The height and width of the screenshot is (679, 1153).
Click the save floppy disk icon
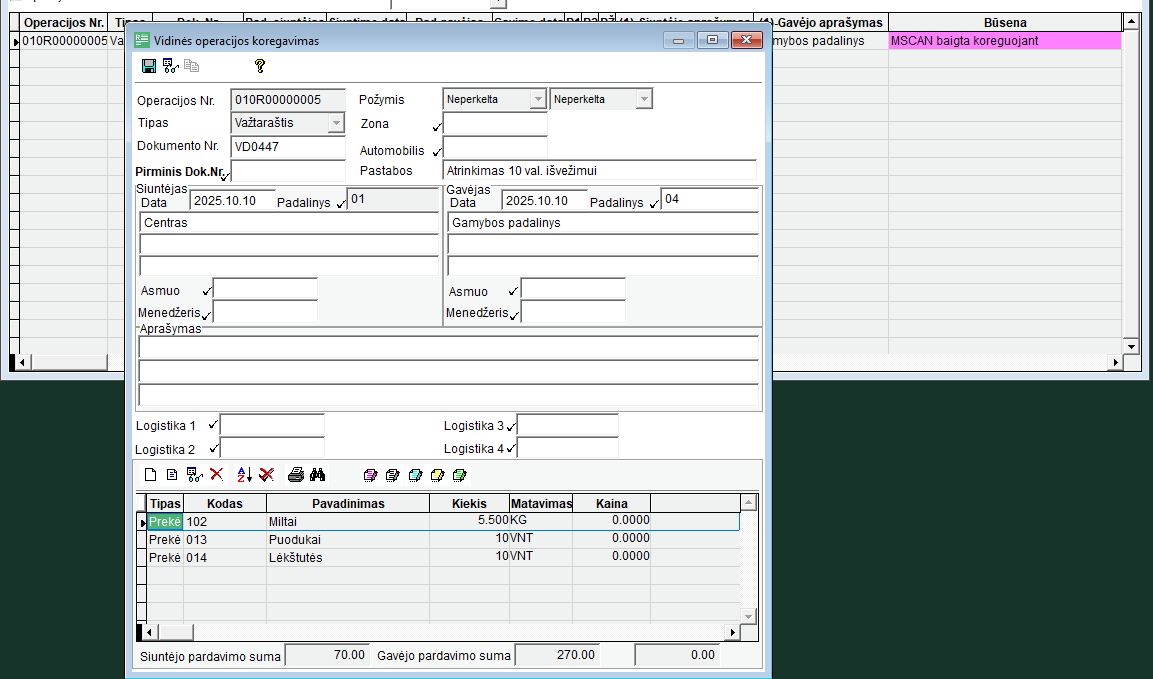(x=149, y=66)
